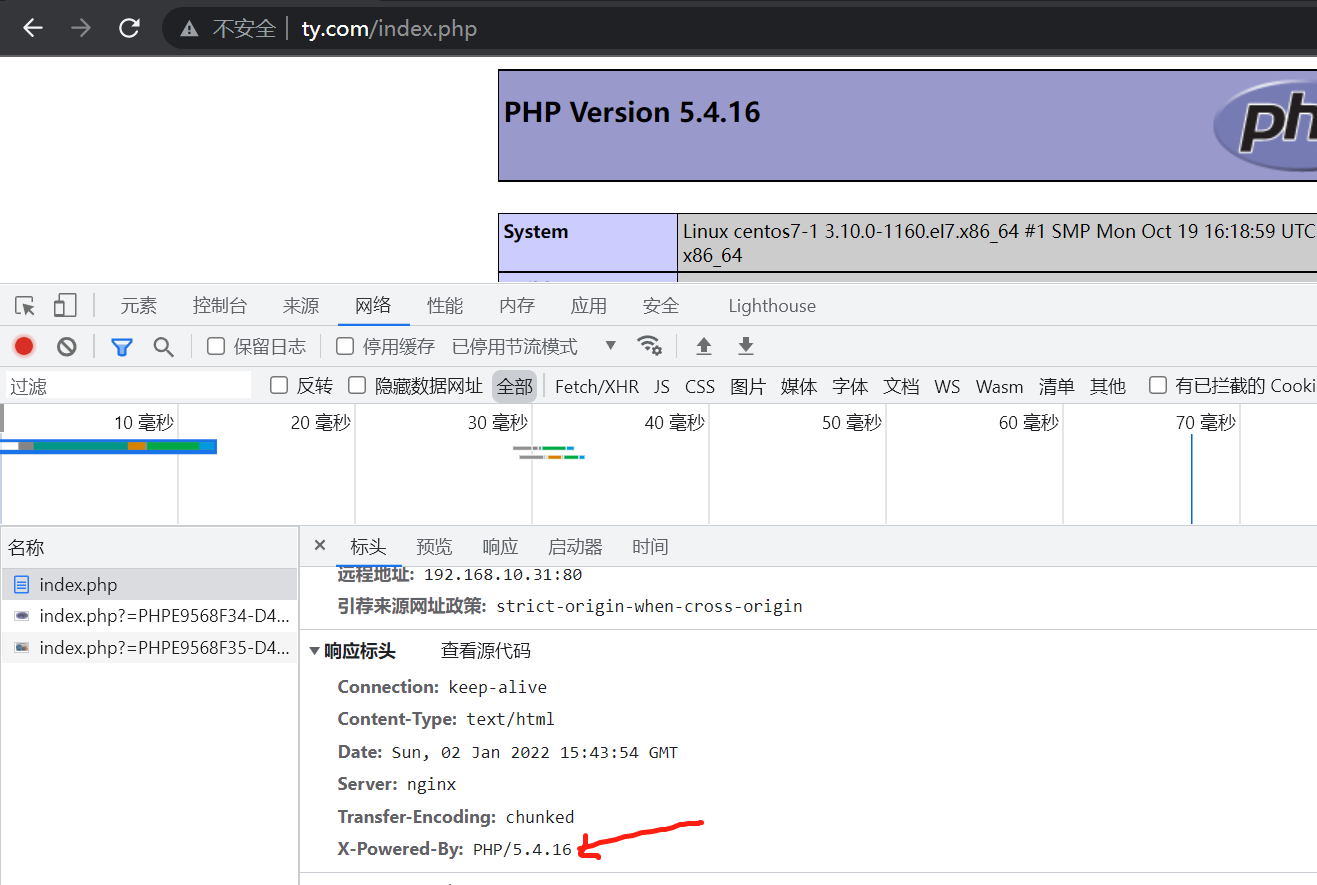Click the import HAR upload arrow
This screenshot has height=885, width=1317.
tap(704, 346)
